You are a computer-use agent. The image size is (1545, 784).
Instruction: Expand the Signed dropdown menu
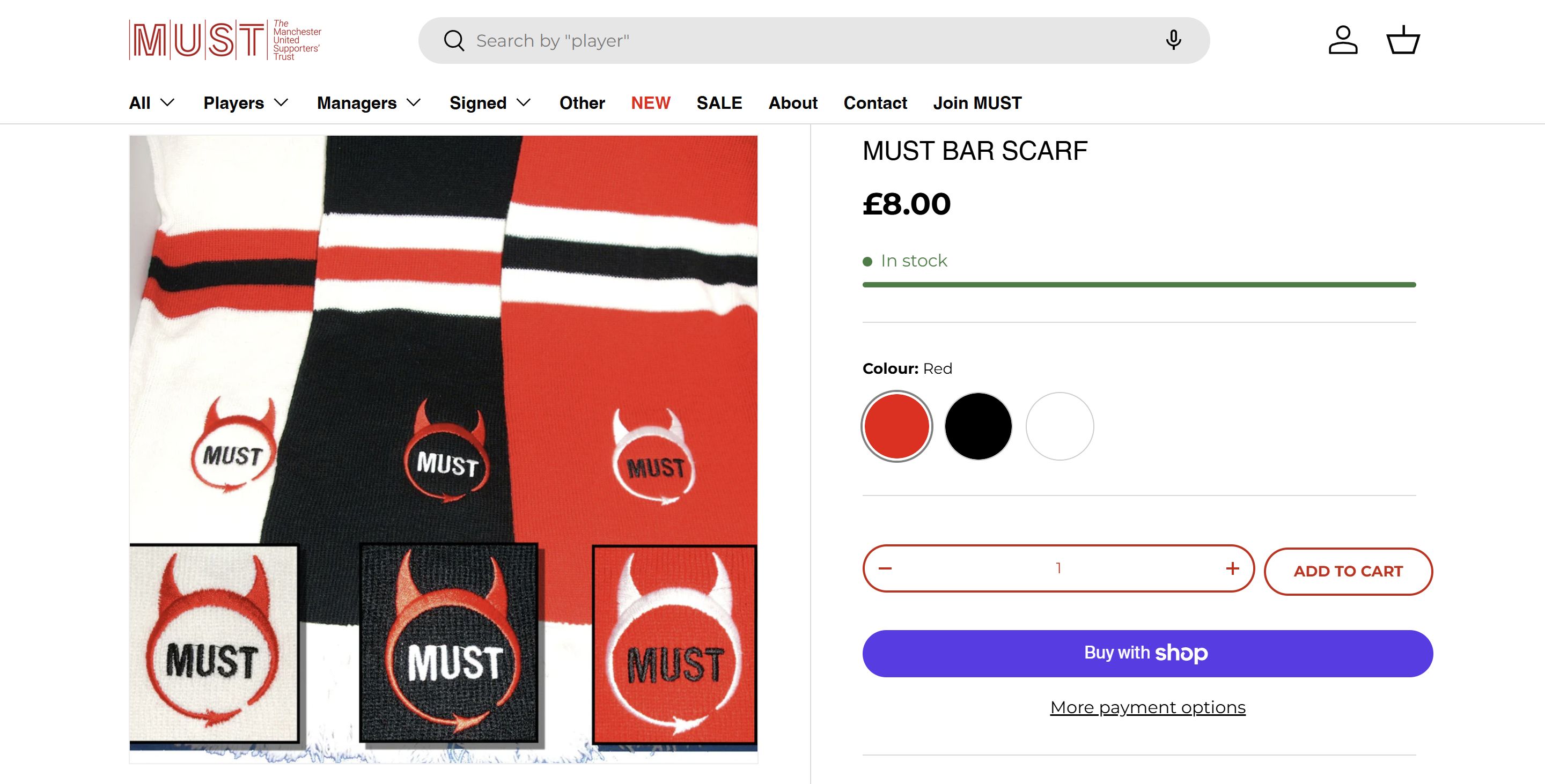point(490,103)
